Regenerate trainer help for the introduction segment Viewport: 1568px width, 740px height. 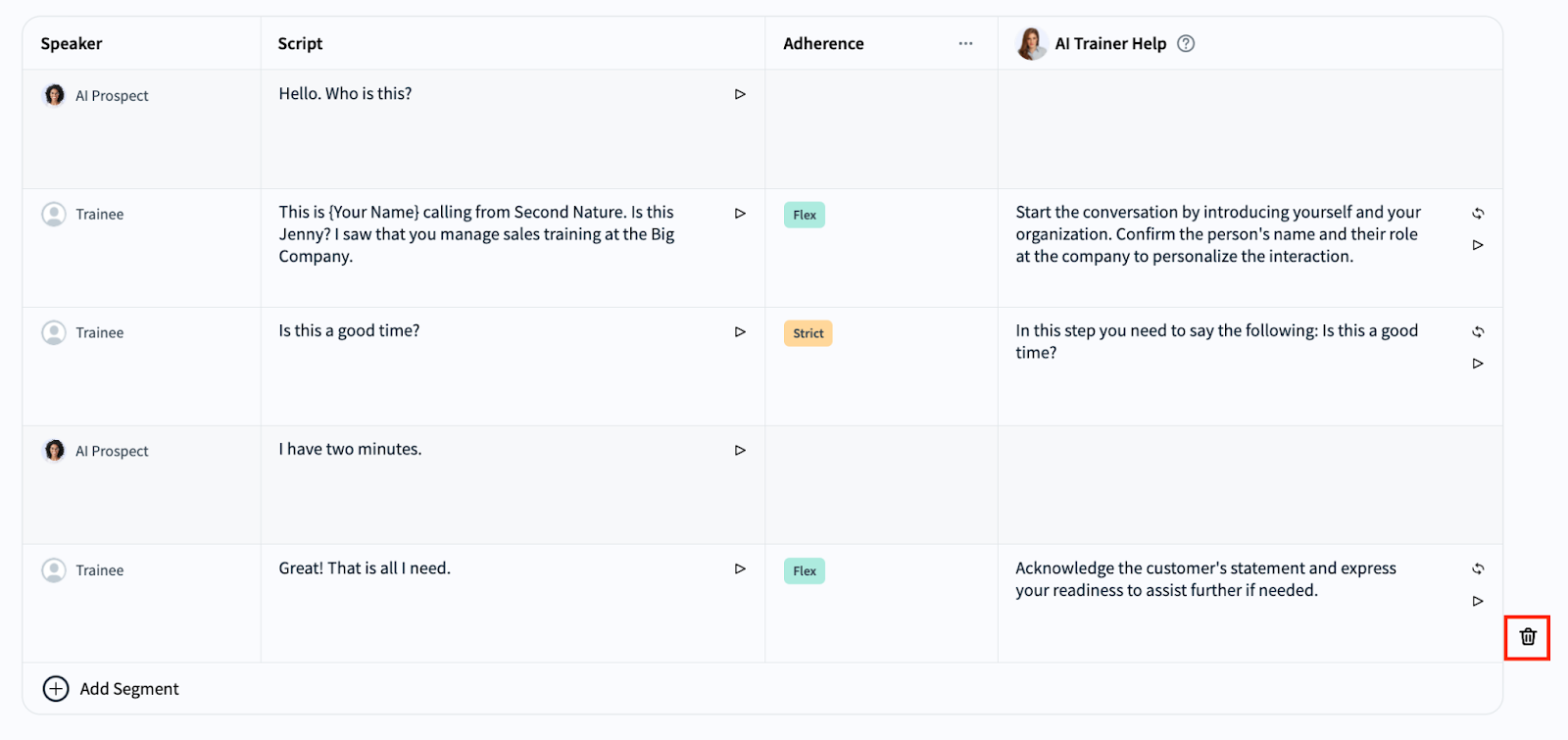(1478, 214)
